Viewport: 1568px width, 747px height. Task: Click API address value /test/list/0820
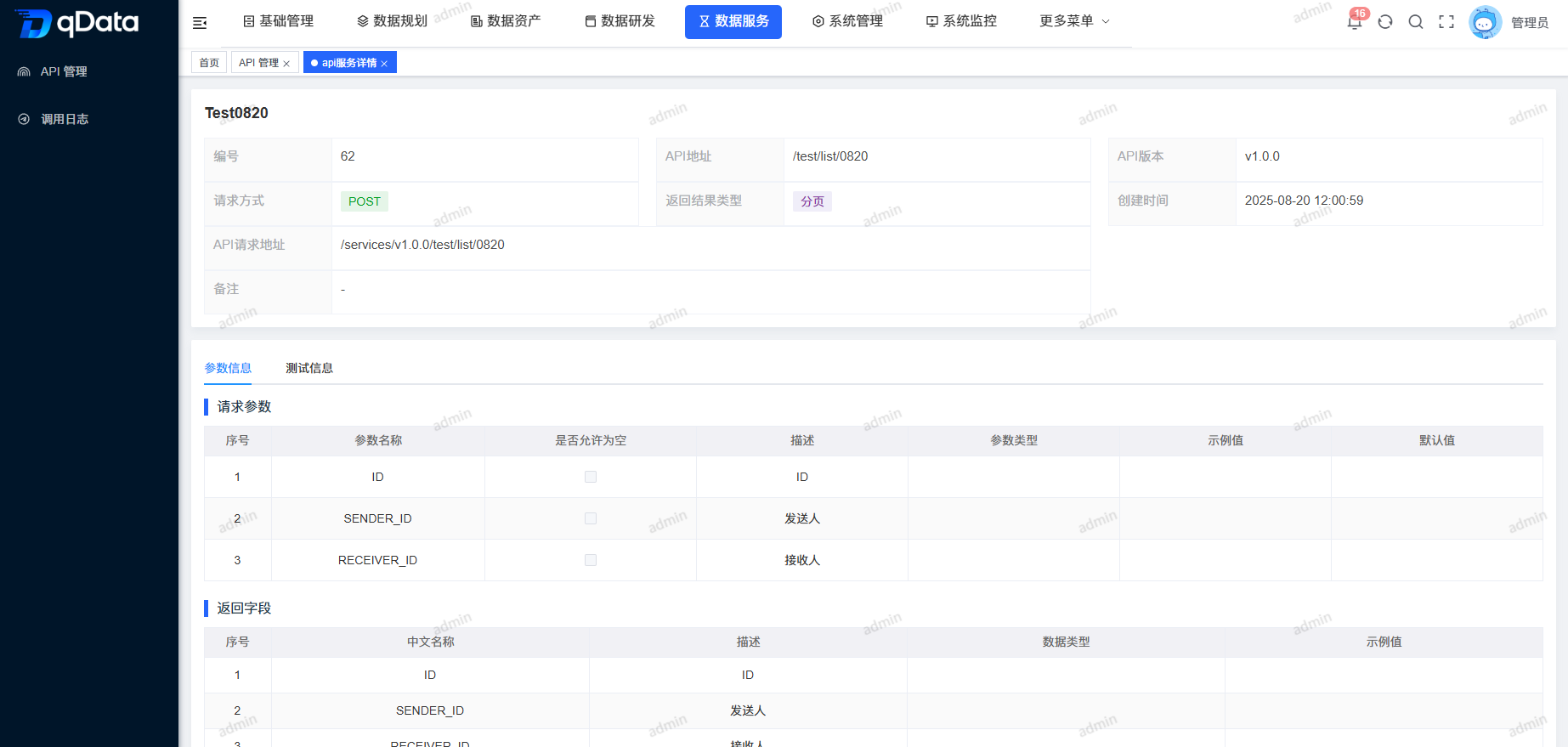[830, 156]
